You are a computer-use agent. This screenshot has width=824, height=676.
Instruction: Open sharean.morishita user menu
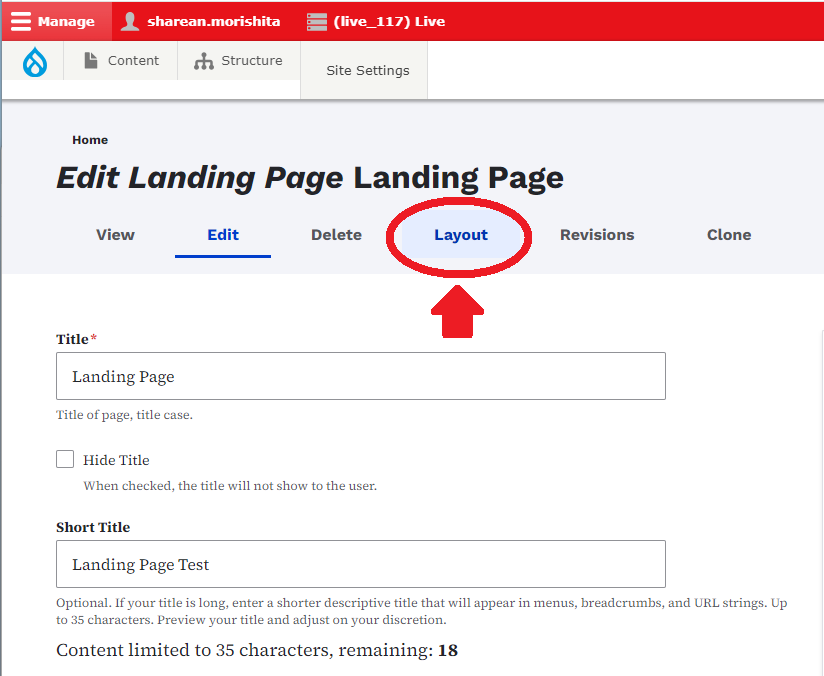coord(213,22)
